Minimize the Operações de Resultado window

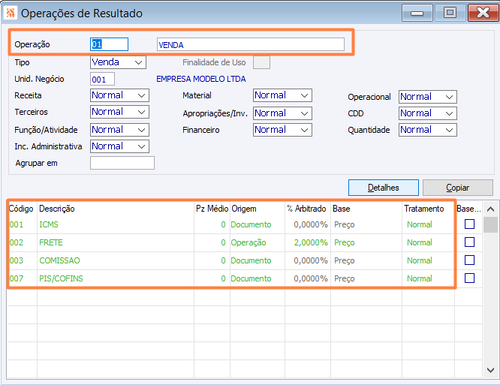[x=417, y=13]
